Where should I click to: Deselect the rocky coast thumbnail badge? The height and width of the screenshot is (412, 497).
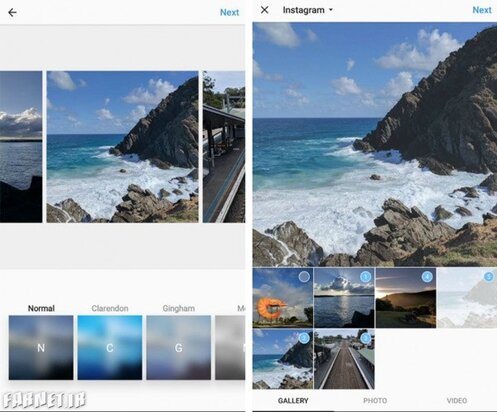[304, 338]
